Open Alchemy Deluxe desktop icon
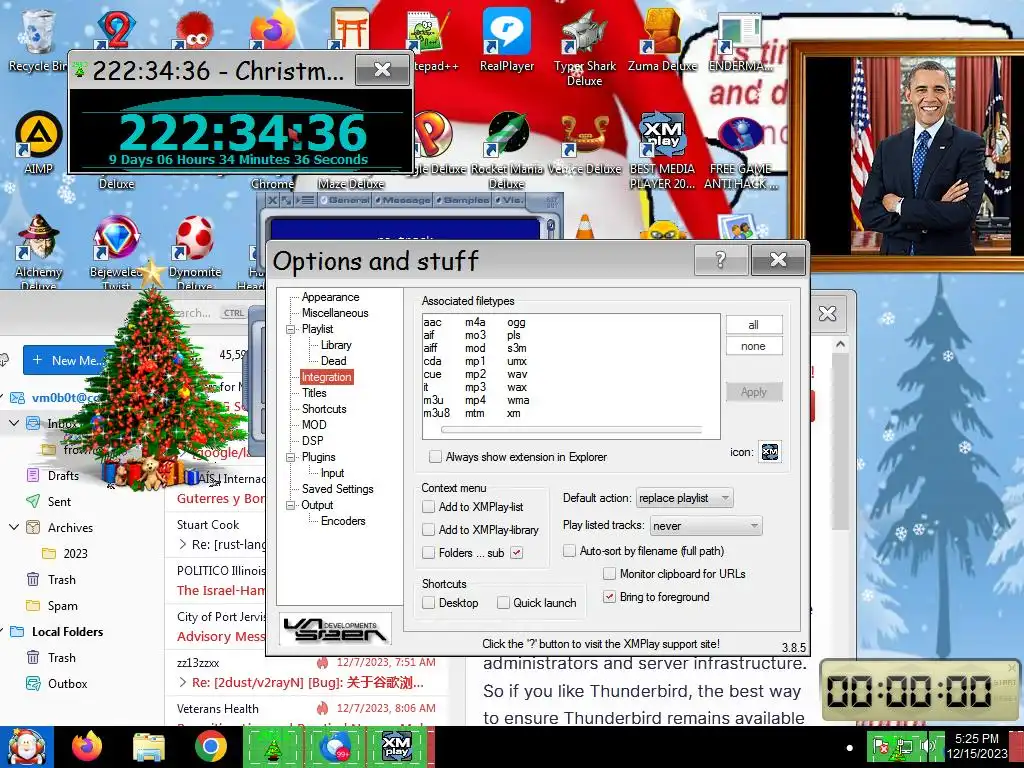 tap(39, 252)
